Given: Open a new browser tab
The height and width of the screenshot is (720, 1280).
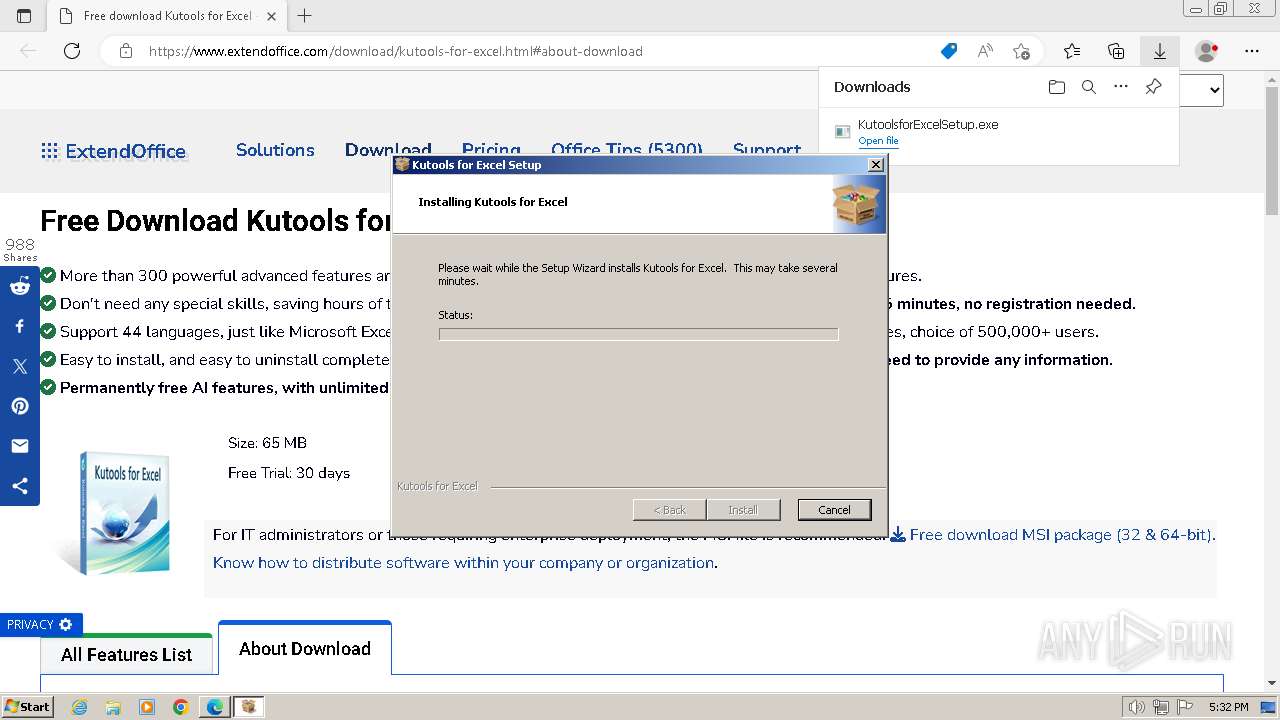Looking at the screenshot, I should pyautogui.click(x=305, y=15).
